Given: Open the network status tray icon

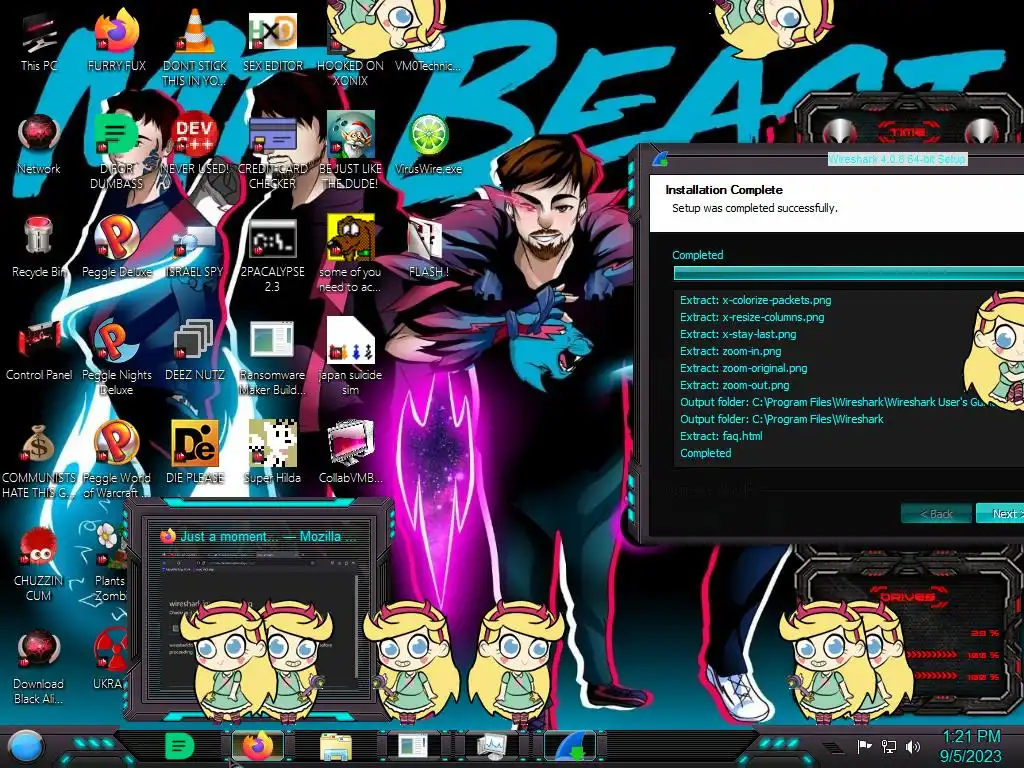Looking at the screenshot, I should 889,746.
